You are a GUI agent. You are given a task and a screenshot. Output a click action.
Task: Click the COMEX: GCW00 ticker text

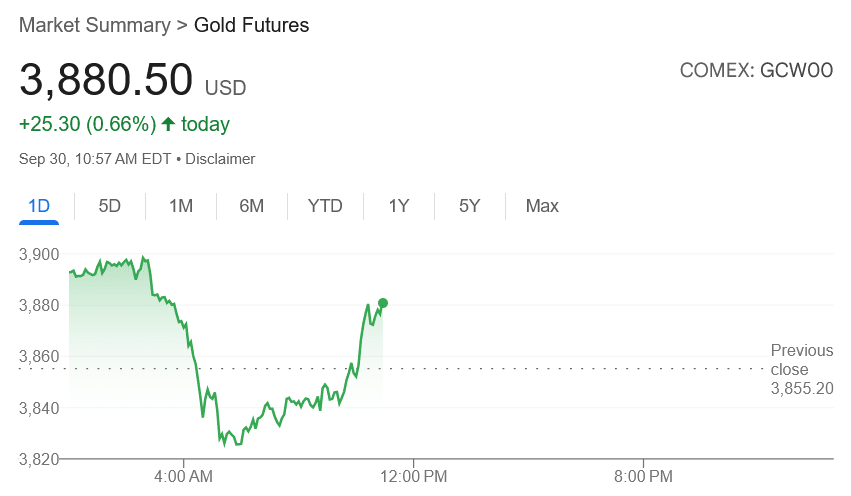[756, 71]
